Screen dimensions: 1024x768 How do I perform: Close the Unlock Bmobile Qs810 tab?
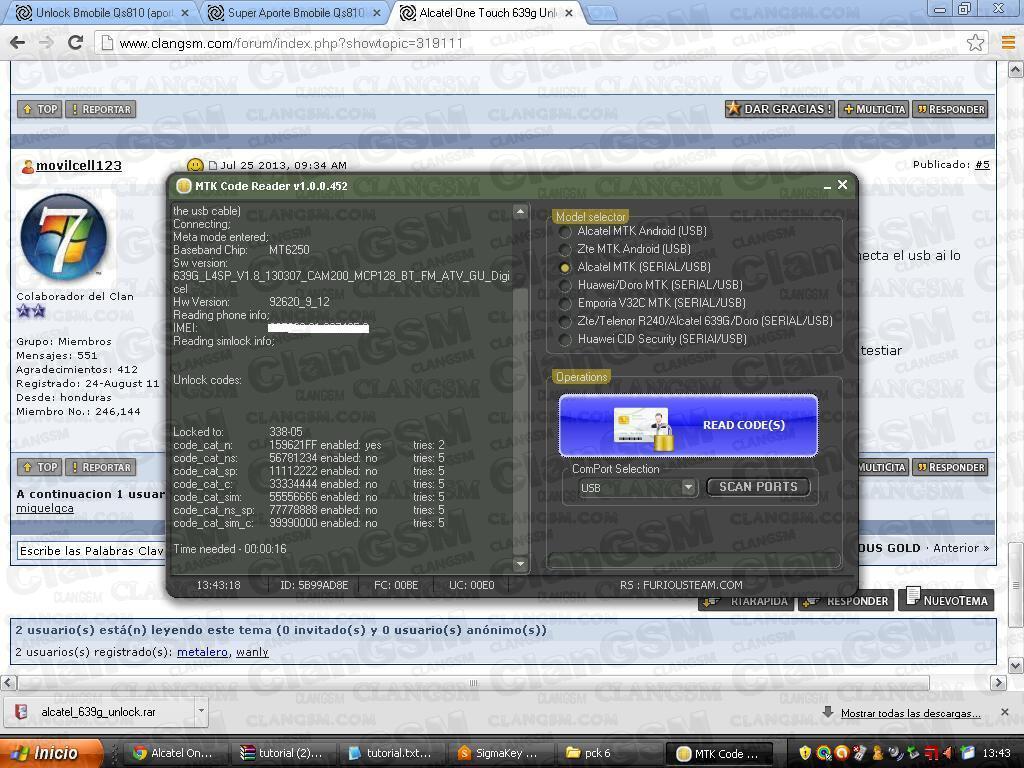click(x=185, y=13)
